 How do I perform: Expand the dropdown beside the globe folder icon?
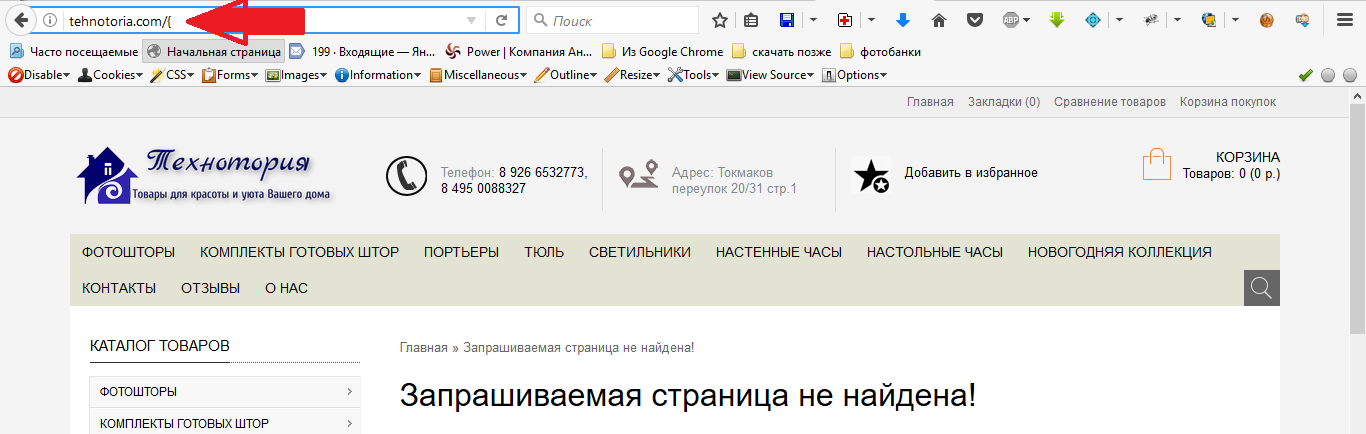tap(1235, 20)
